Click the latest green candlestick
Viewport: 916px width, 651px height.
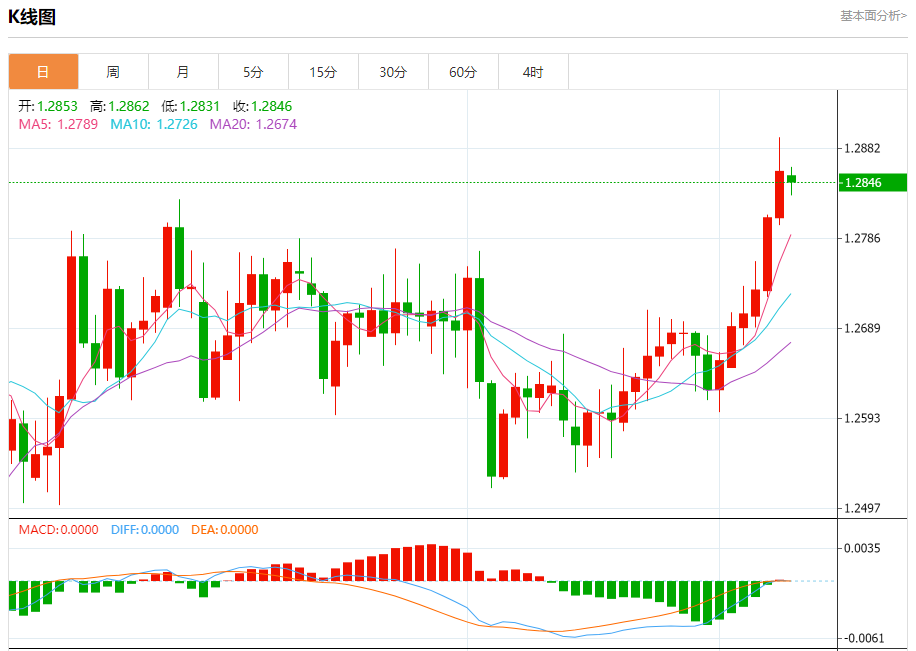click(x=792, y=179)
